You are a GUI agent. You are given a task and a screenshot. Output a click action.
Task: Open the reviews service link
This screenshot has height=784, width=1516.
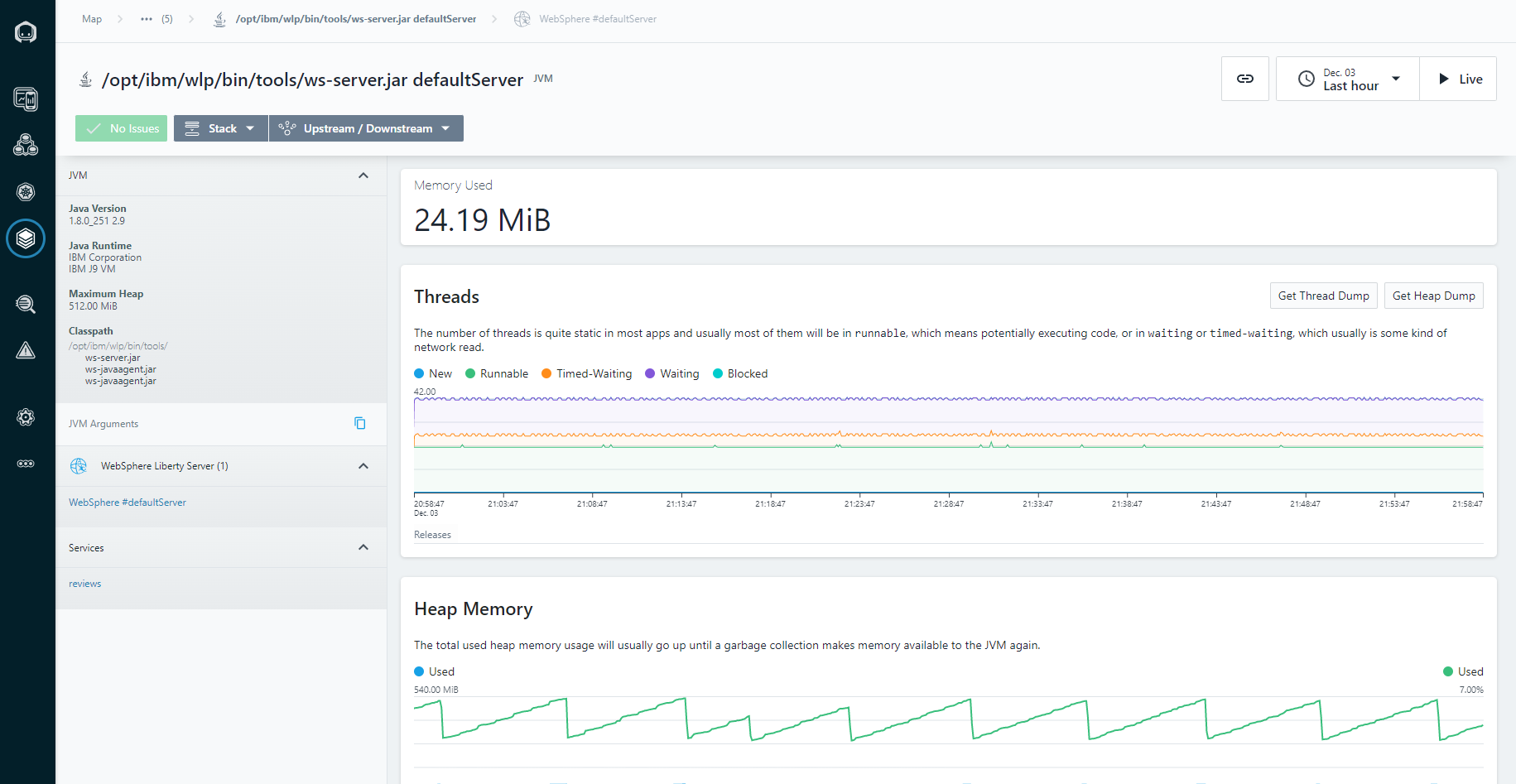[x=84, y=584]
